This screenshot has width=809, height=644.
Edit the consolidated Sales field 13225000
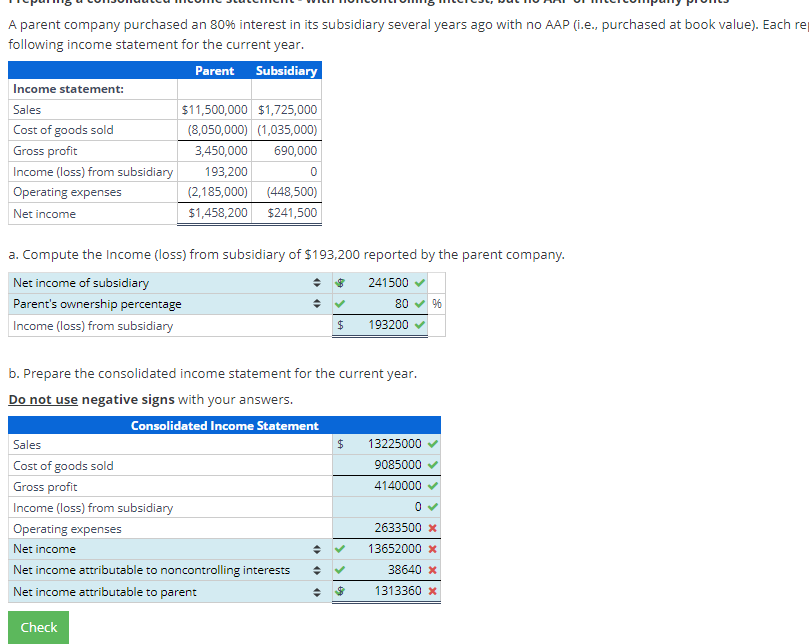coord(387,444)
